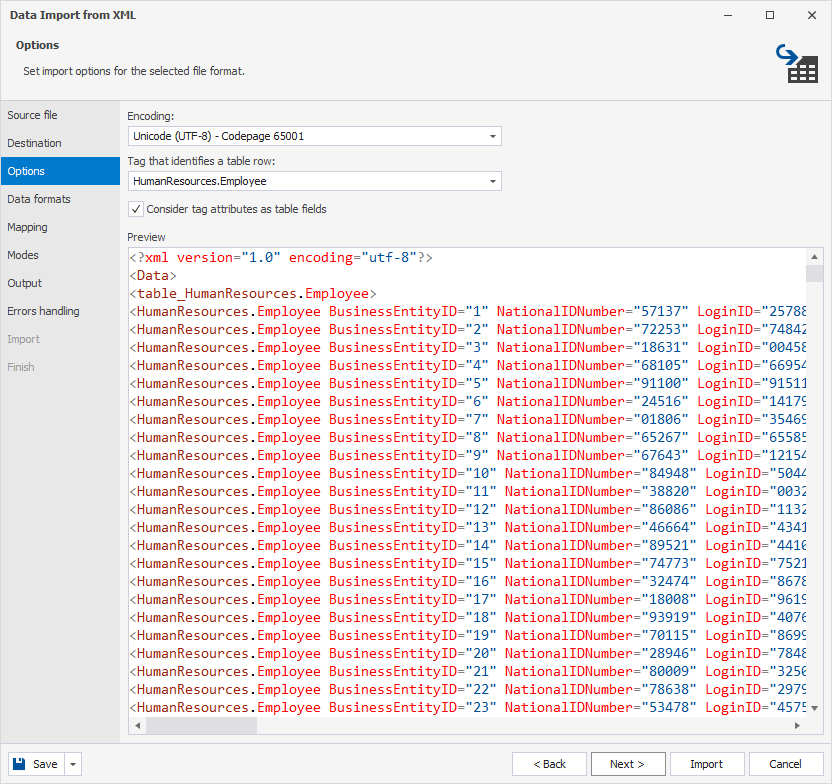Screen dimensions: 832x784
Task: Close the Data Import from XML window
Action: click(812, 15)
